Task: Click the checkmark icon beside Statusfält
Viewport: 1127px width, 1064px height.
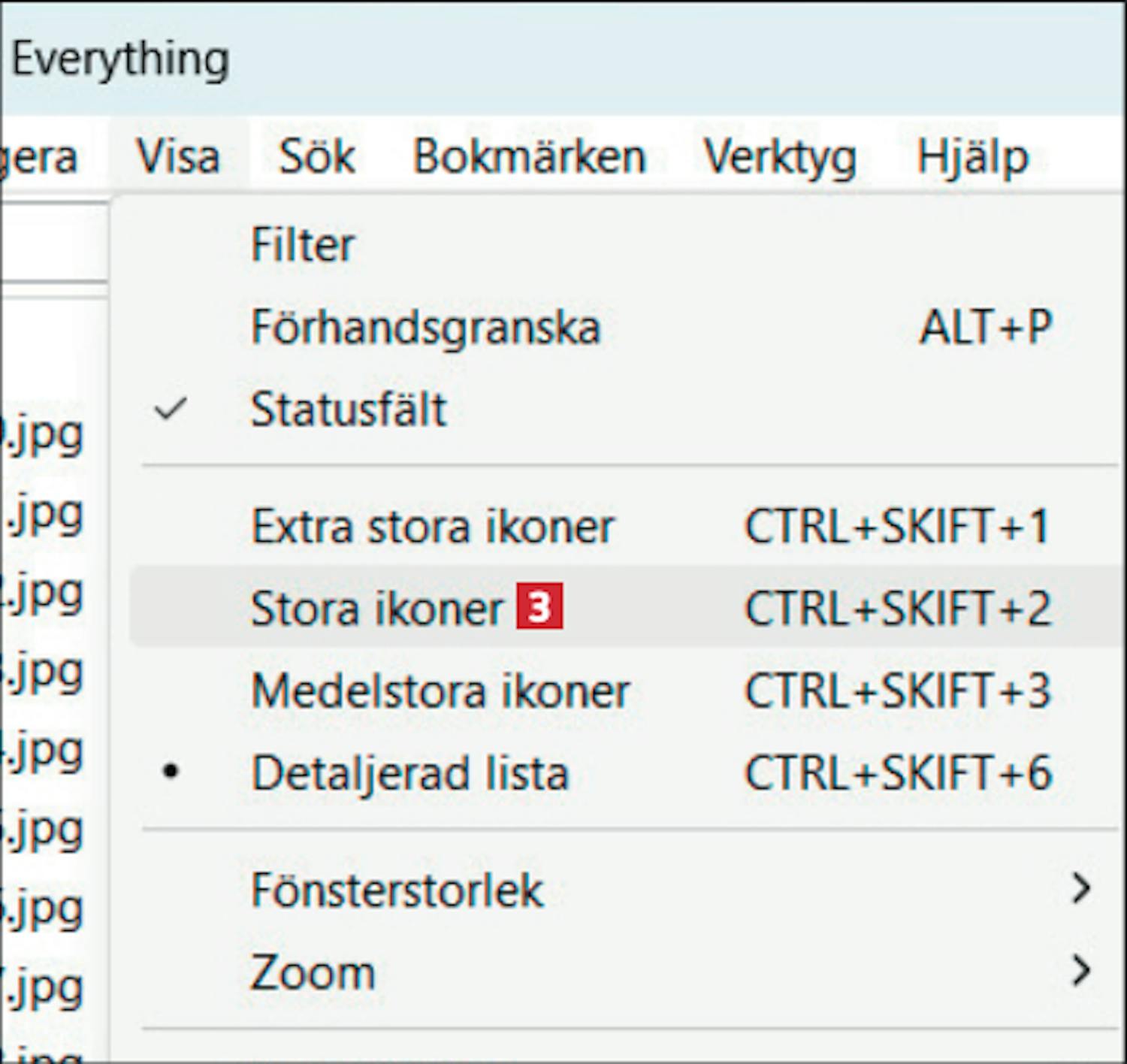Action: pyautogui.click(x=171, y=410)
